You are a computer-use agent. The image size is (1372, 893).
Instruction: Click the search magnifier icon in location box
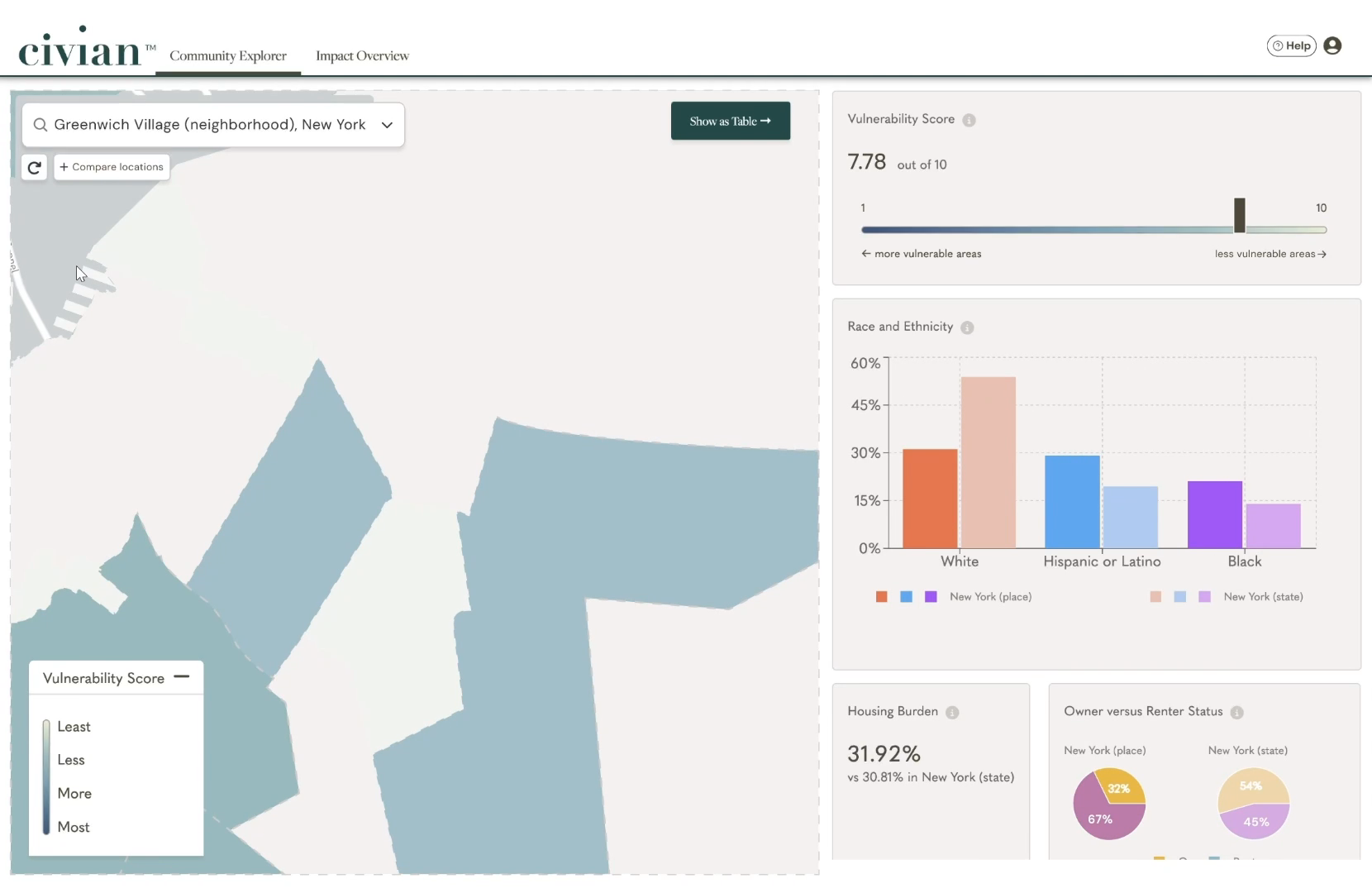pos(40,125)
